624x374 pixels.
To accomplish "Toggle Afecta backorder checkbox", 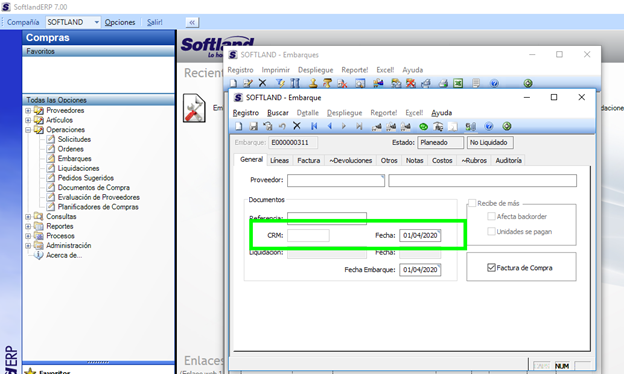I will click(x=491, y=216).
